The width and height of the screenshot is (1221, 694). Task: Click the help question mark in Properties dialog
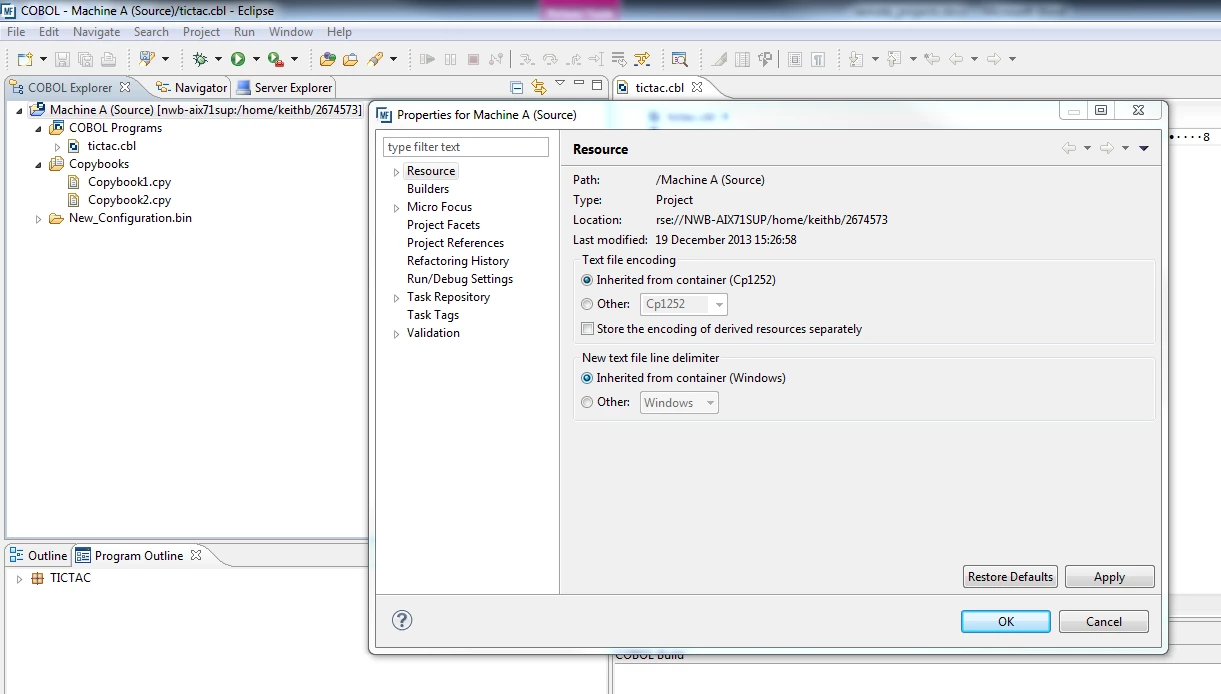point(402,620)
